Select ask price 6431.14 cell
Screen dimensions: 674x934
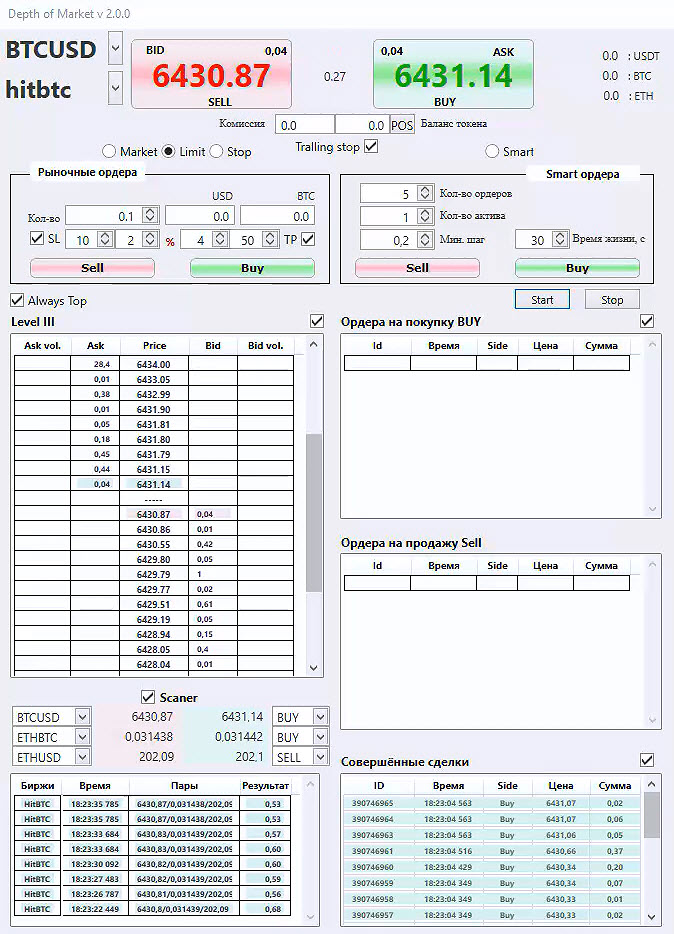pos(154,484)
